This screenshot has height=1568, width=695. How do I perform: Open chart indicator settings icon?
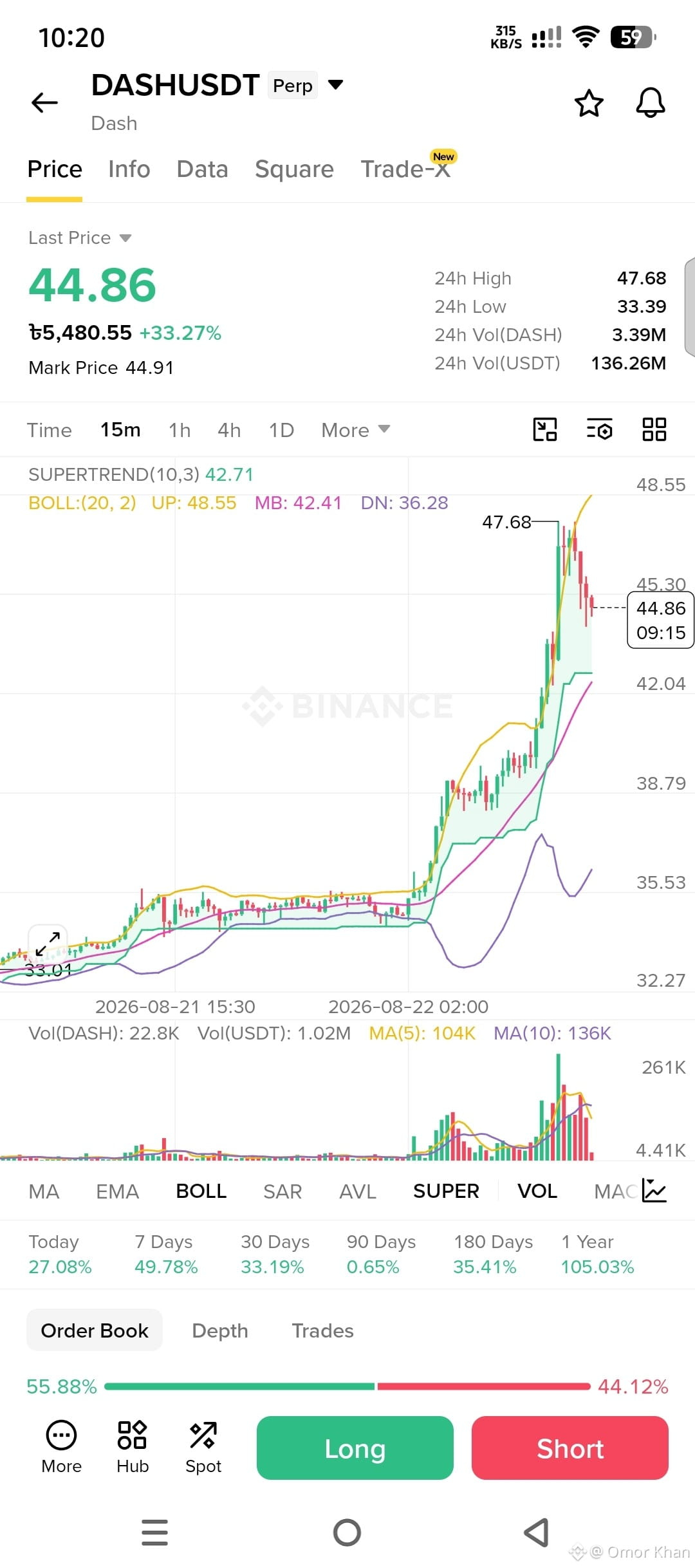point(599,429)
